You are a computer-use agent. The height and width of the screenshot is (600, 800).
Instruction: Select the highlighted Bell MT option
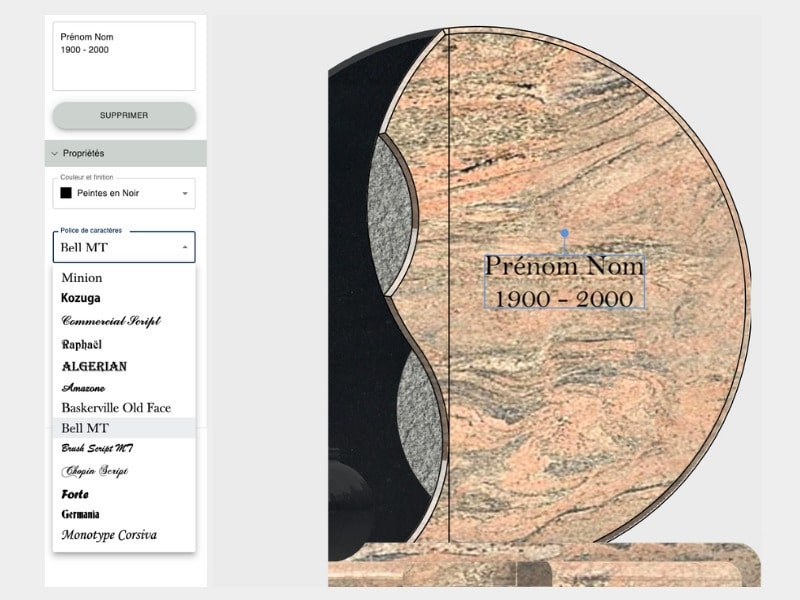pyautogui.click(x=124, y=428)
